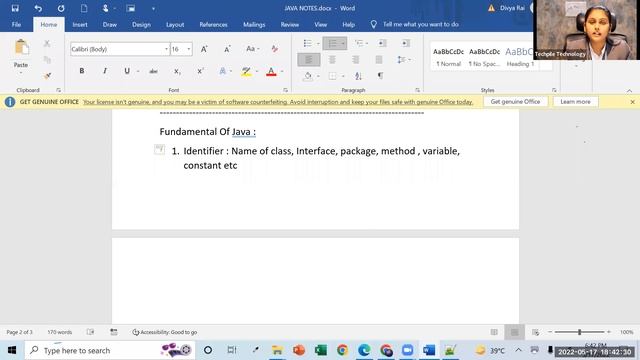Open the Change Case Aa dropdown

tap(253, 49)
